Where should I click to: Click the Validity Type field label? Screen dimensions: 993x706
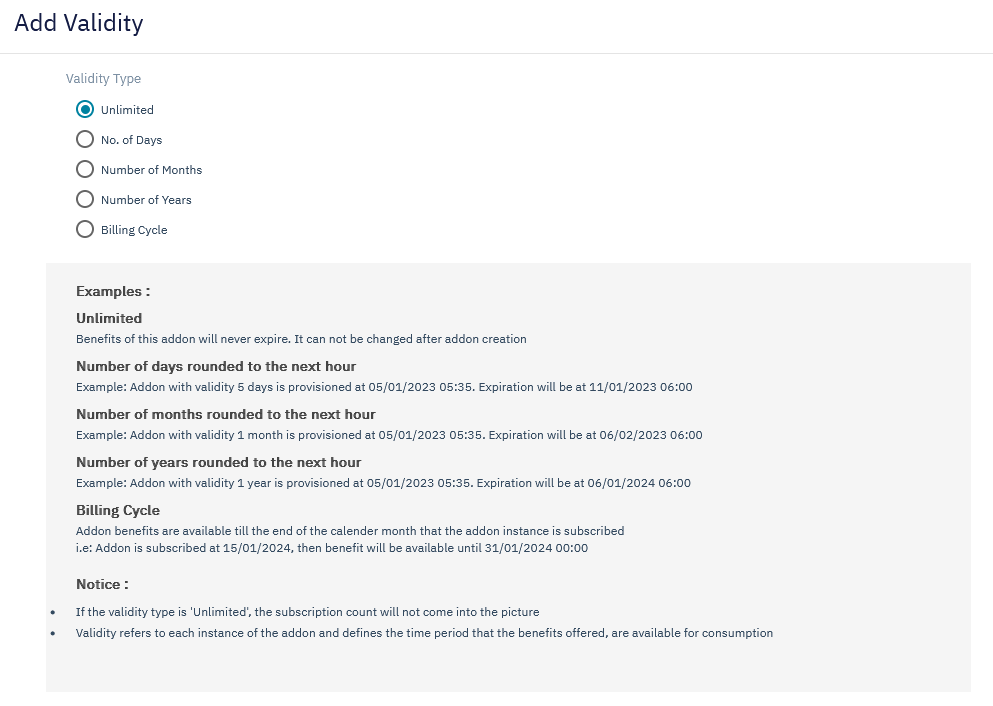click(x=103, y=79)
